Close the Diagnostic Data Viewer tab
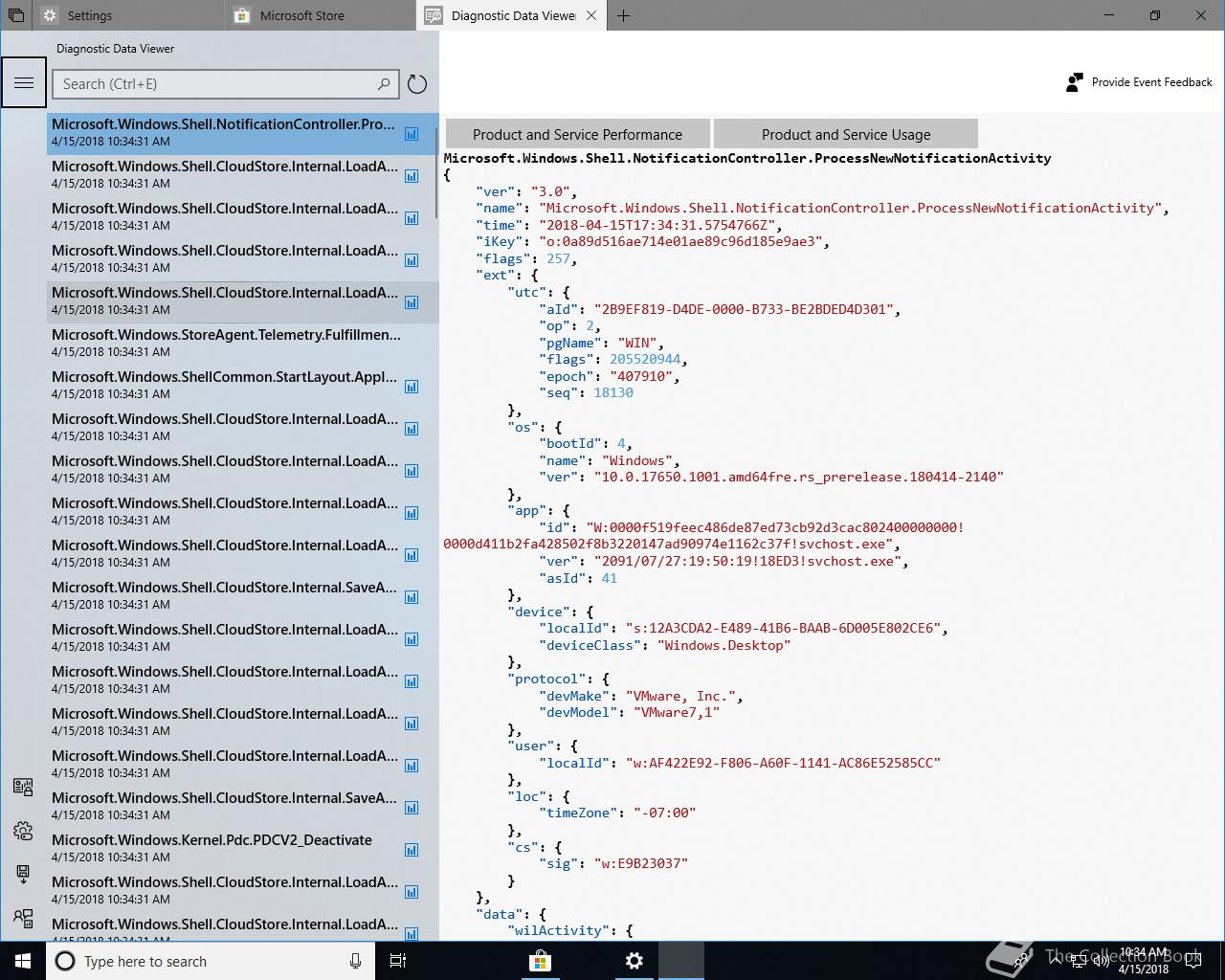Image resolution: width=1225 pixels, height=980 pixels. click(x=591, y=15)
